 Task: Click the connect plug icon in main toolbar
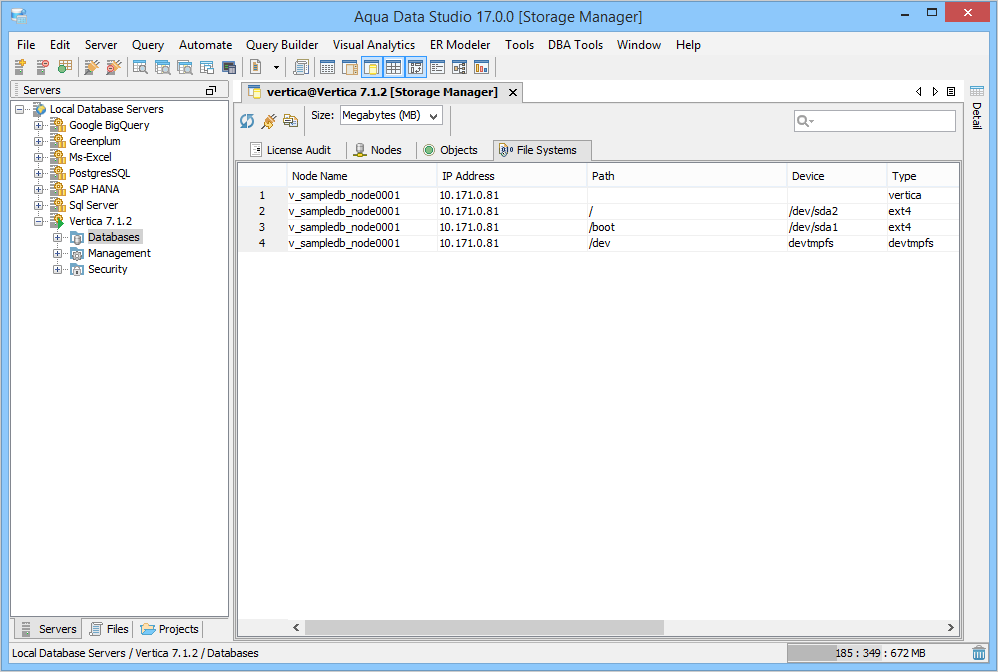pos(92,67)
